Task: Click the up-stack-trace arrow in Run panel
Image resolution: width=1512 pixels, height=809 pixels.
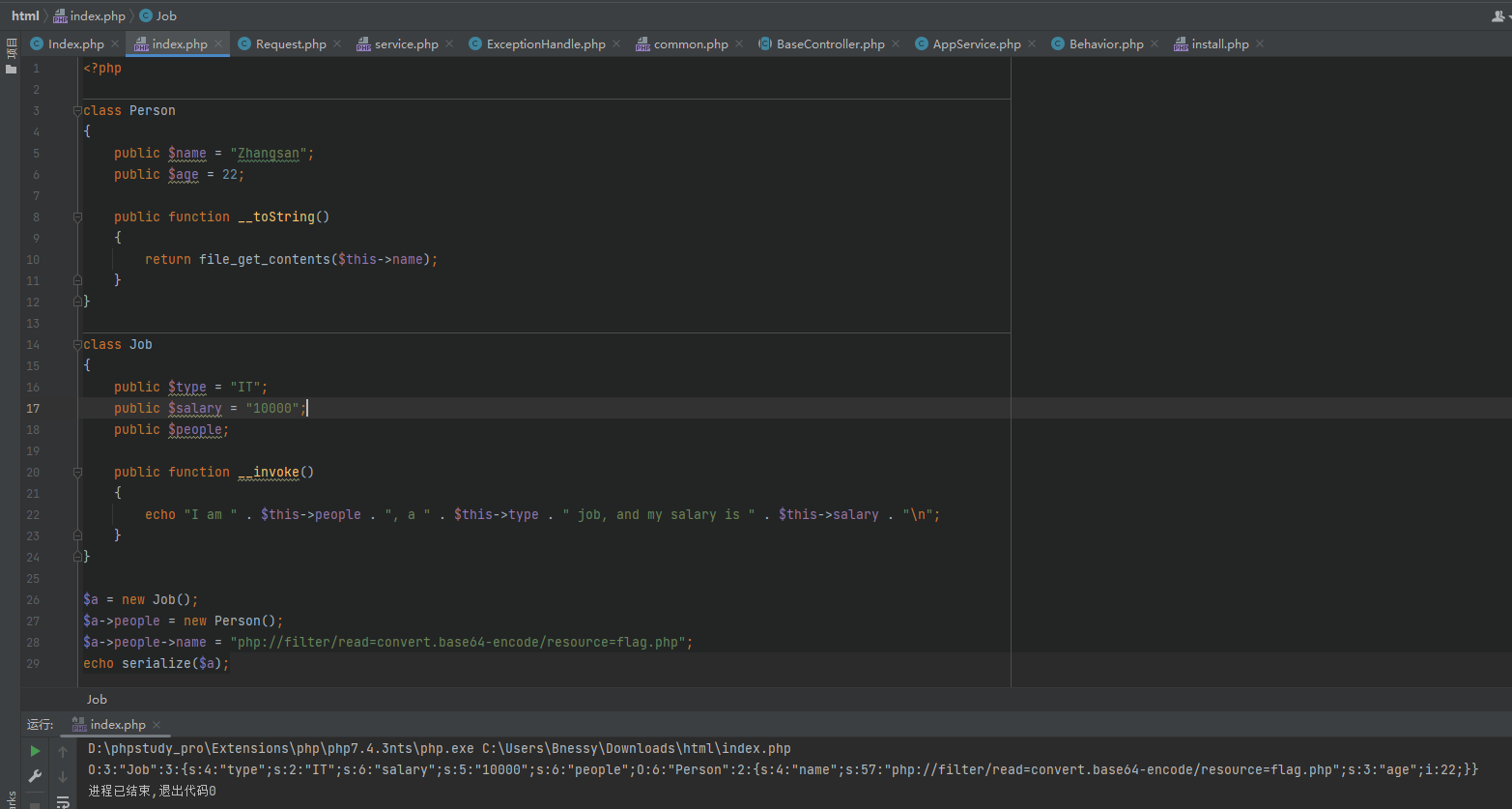Action: point(63,751)
